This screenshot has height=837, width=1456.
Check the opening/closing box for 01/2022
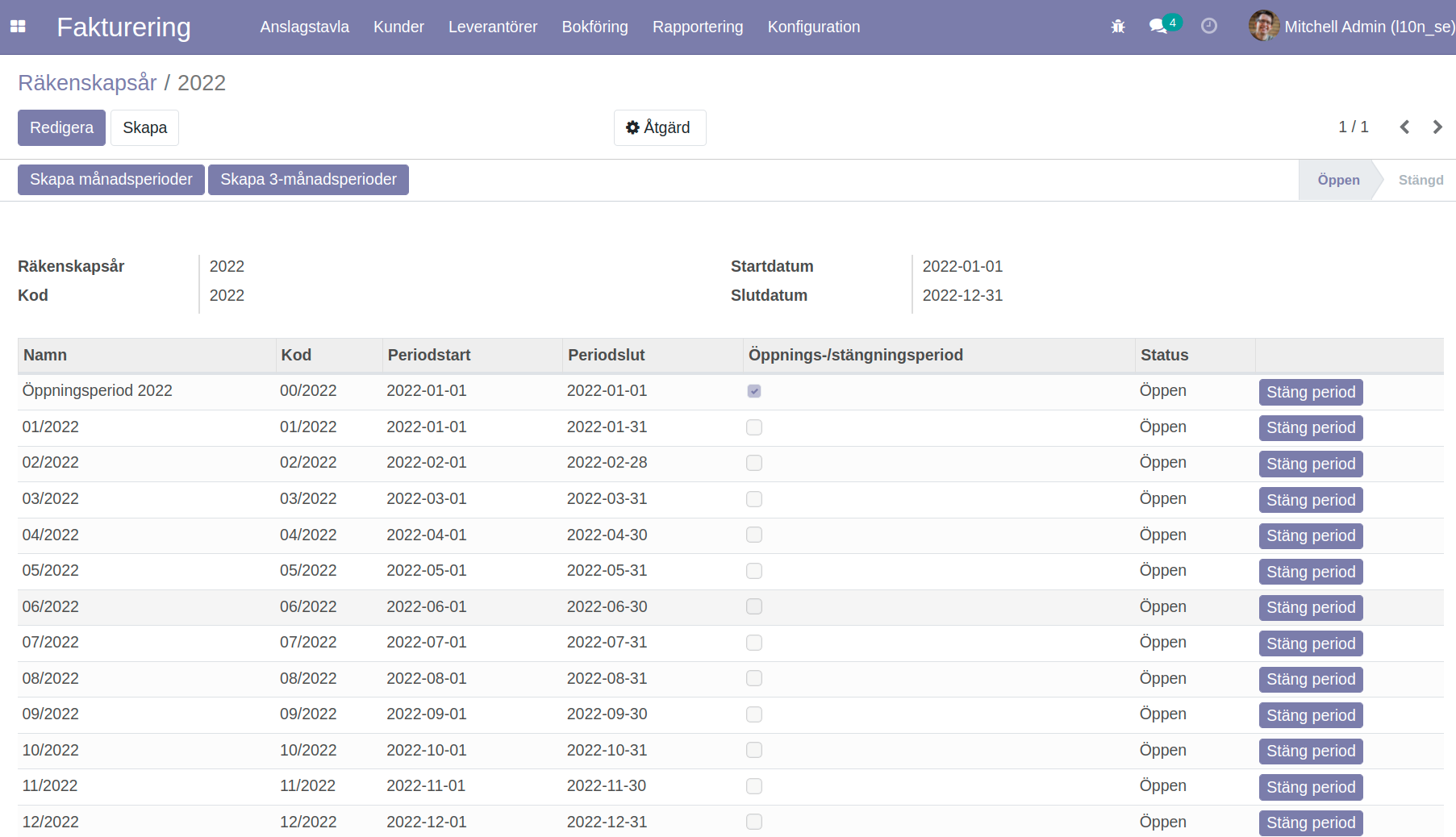(x=754, y=427)
